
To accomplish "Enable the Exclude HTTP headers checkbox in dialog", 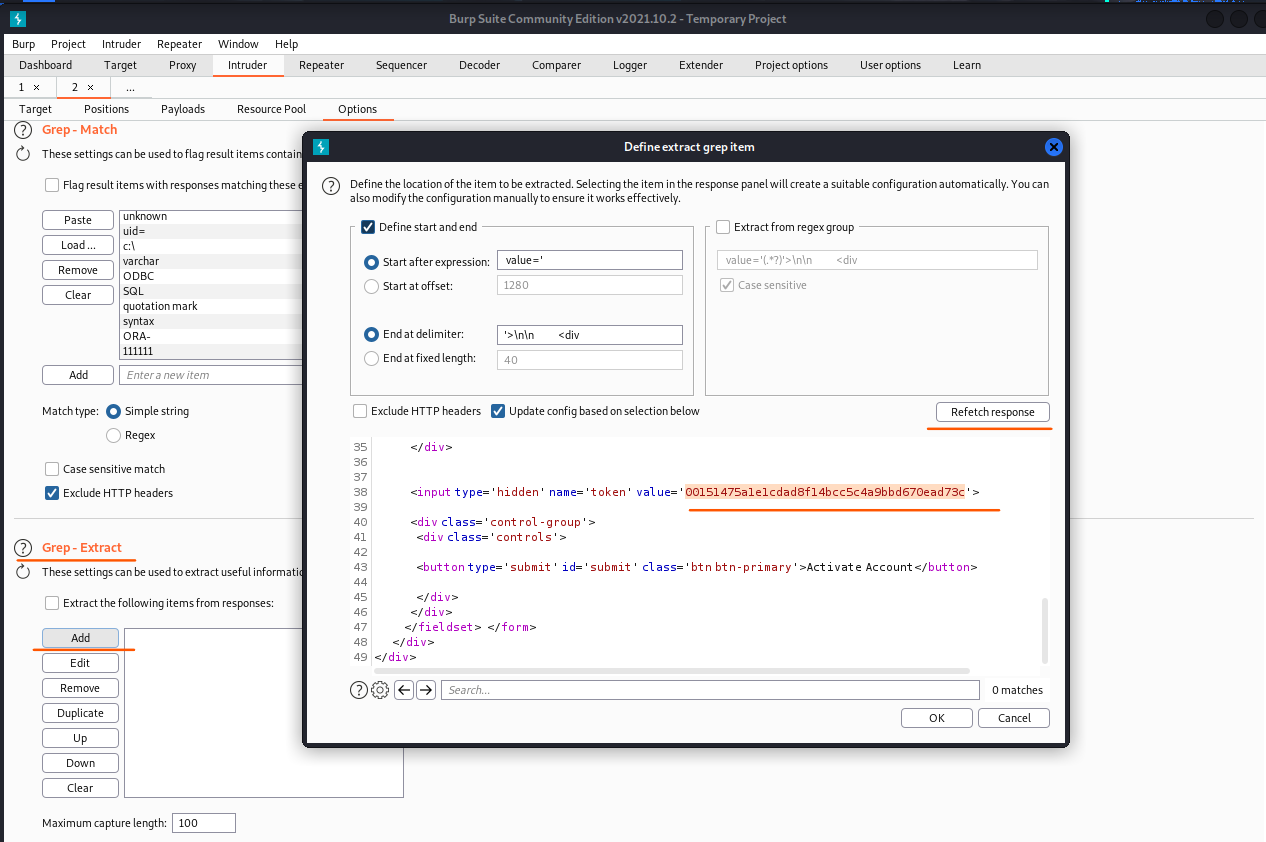I will pyautogui.click(x=360, y=411).
